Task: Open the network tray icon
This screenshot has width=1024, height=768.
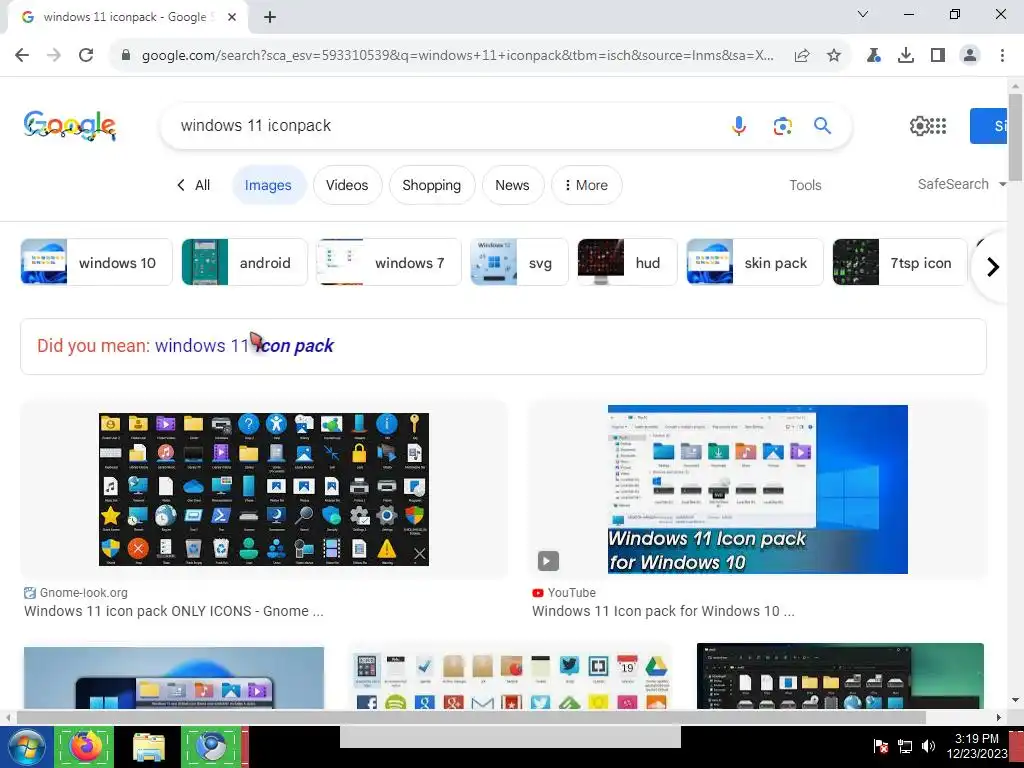Action: click(904, 746)
